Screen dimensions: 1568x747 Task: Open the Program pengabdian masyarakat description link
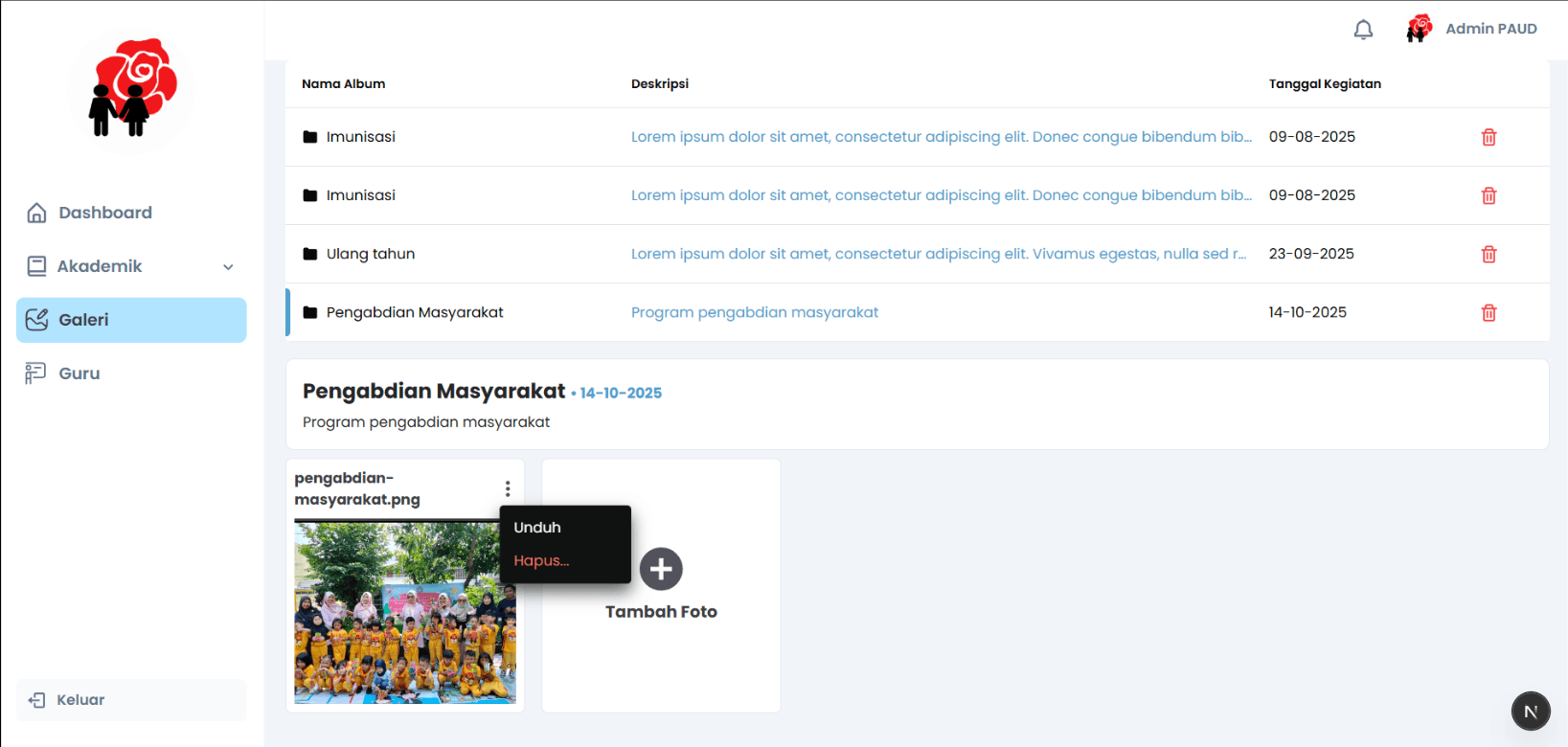pyautogui.click(x=755, y=312)
